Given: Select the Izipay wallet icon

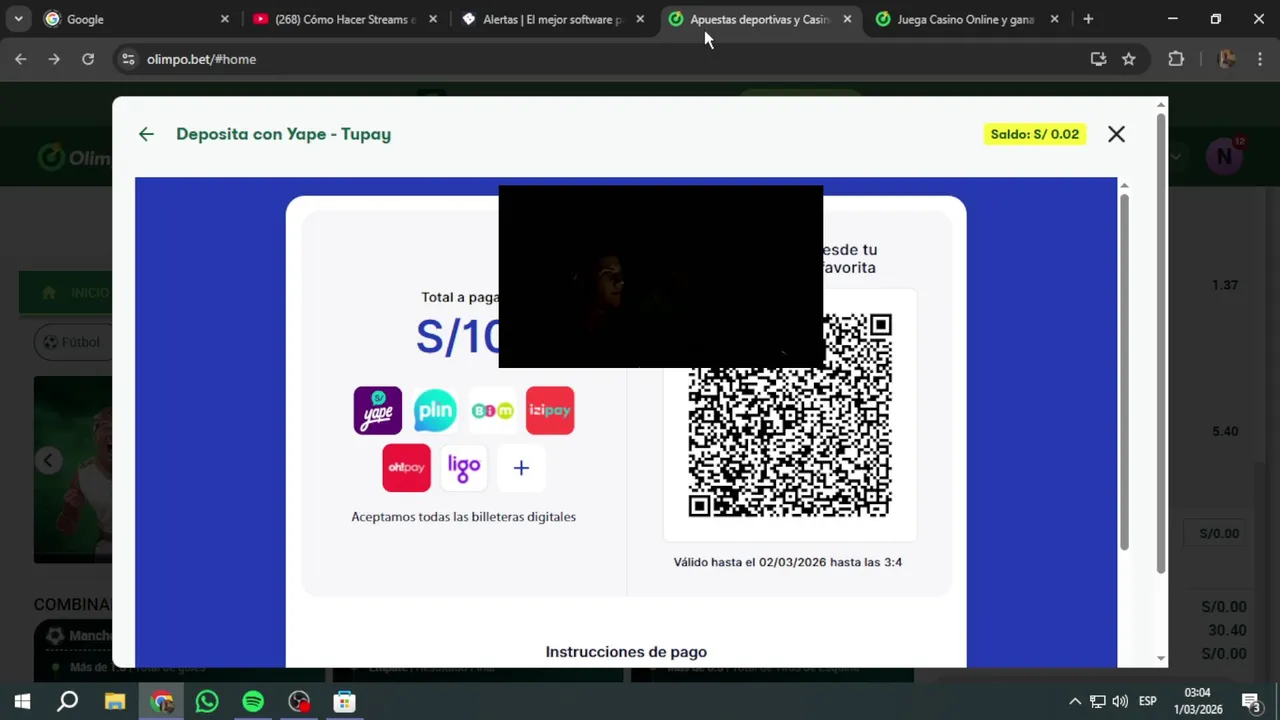Looking at the screenshot, I should [550, 410].
